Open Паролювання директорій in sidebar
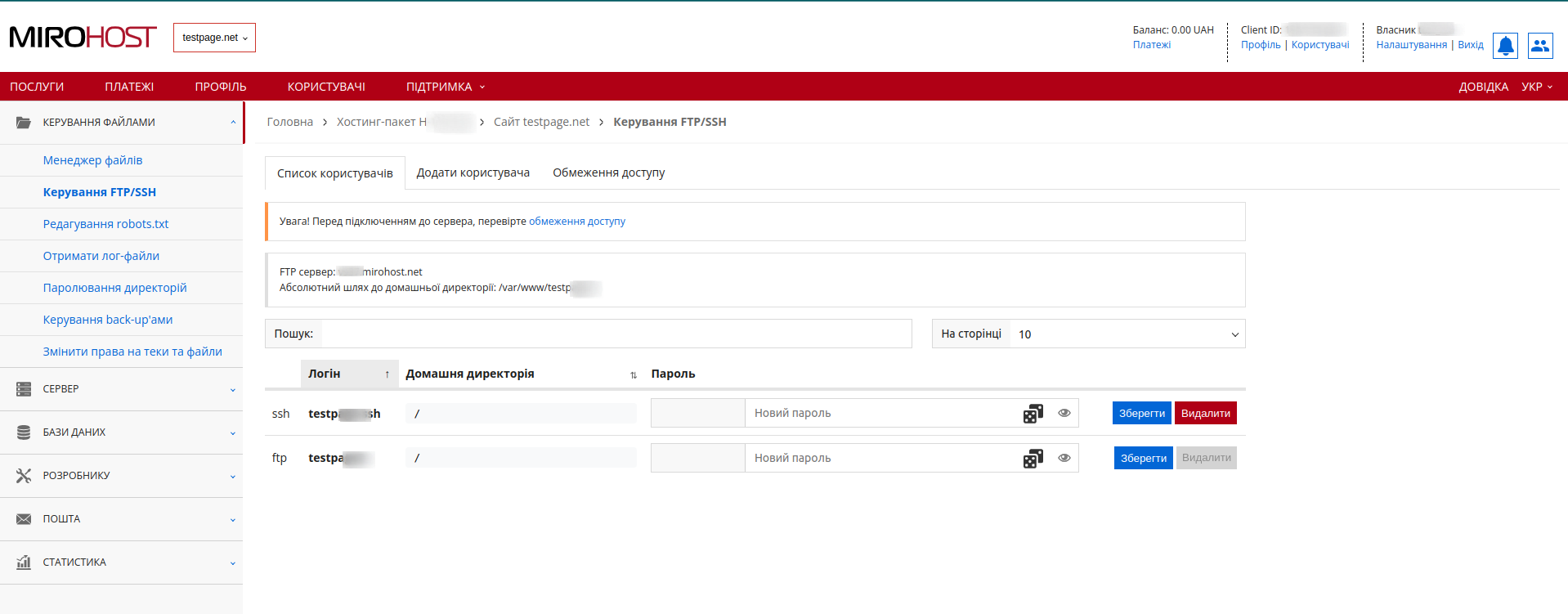This screenshot has height=614, width=1568. 115,288
